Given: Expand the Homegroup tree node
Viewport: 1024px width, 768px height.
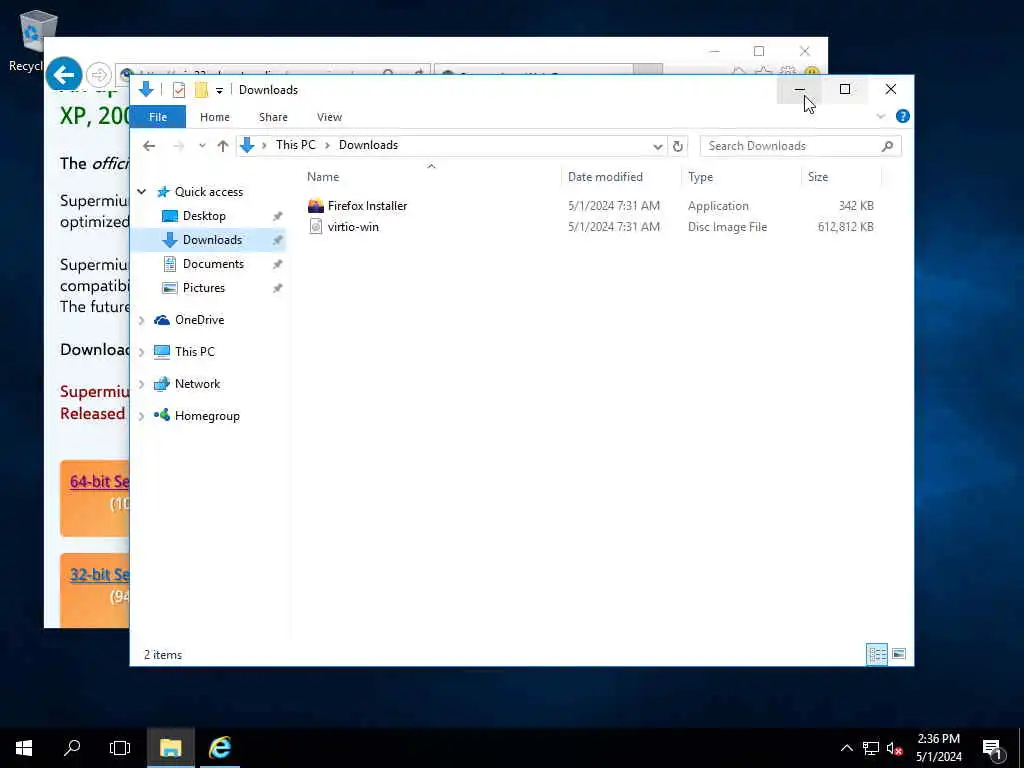Looking at the screenshot, I should pos(142,416).
